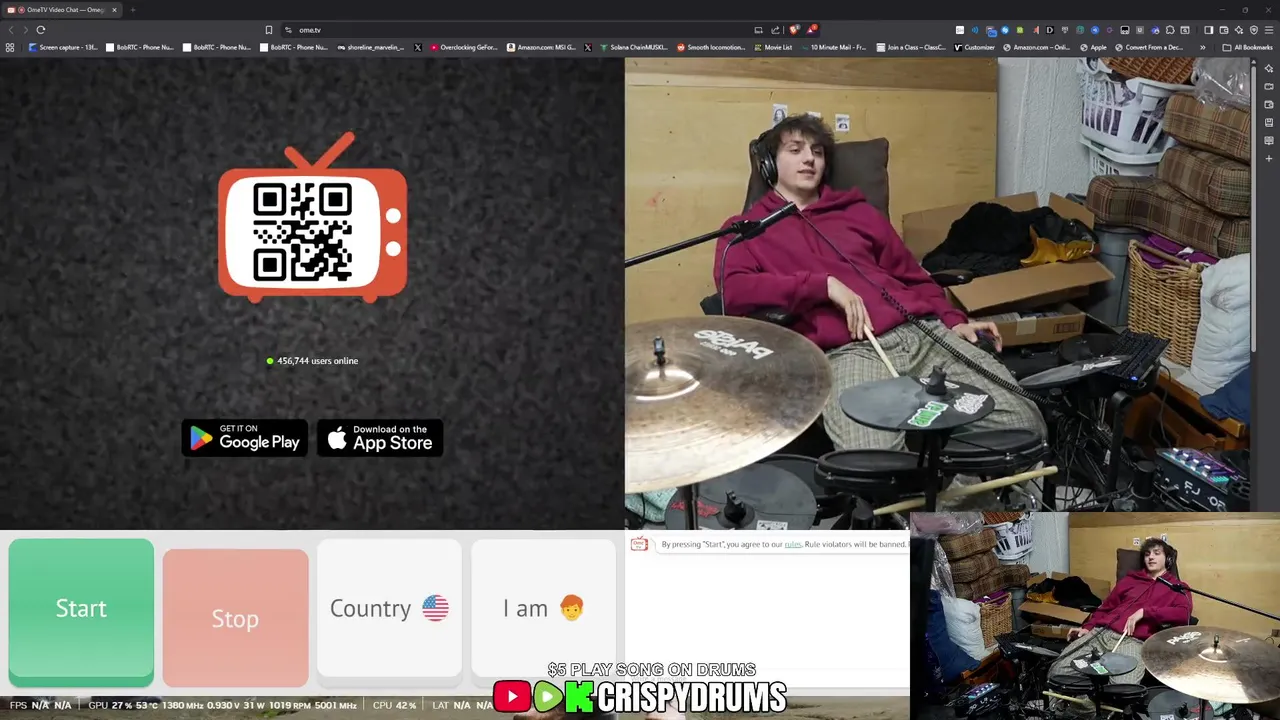The image size is (1280, 720).
Task: Open Leo AI sparkle icon in toolbar
Action: click(1239, 30)
